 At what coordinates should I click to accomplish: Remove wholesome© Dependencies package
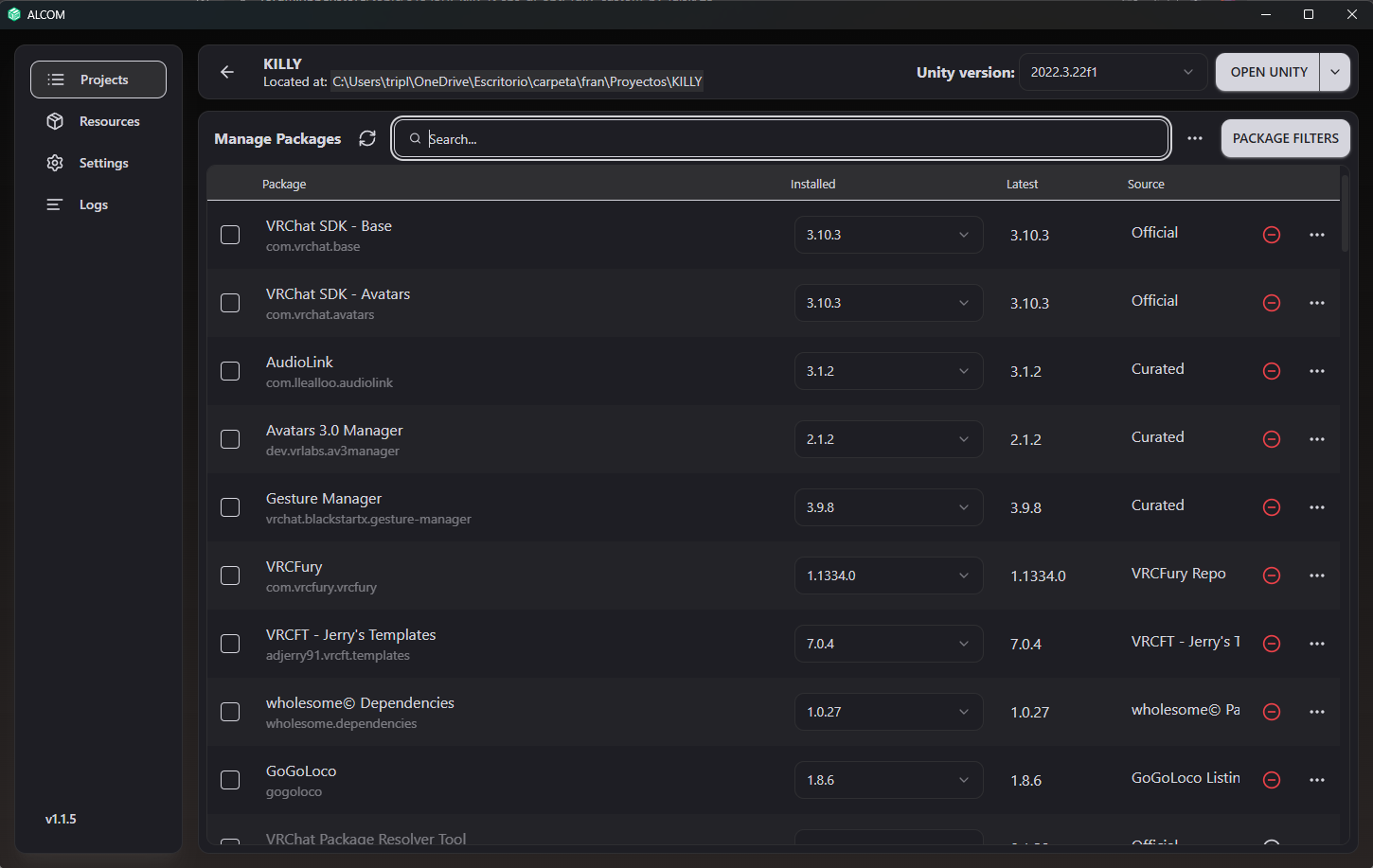pos(1272,712)
